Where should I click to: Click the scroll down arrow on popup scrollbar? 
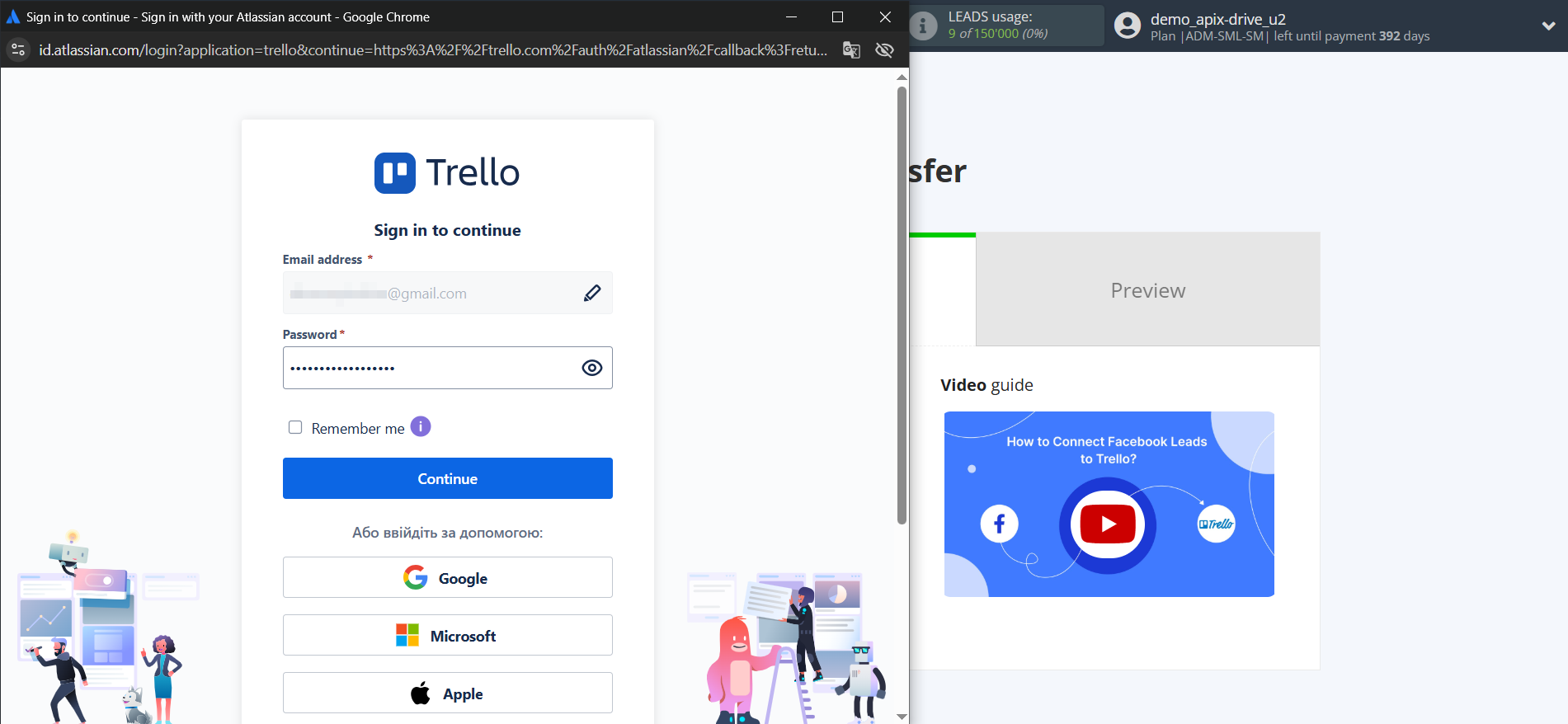click(x=902, y=717)
